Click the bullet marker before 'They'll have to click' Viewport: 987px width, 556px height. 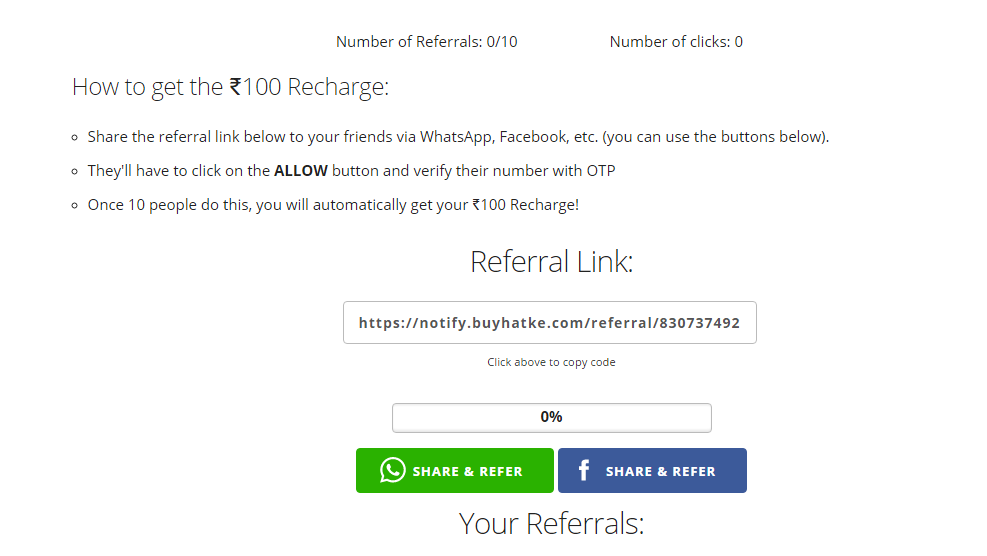tap(74, 172)
